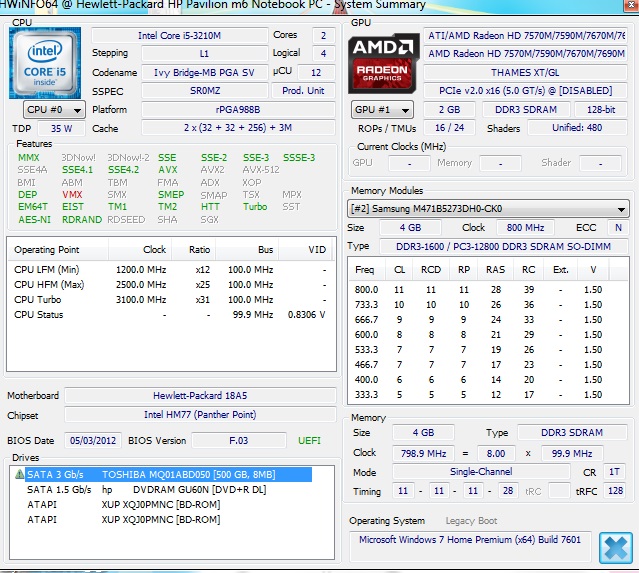Click the Legacy Boot label

471,521
